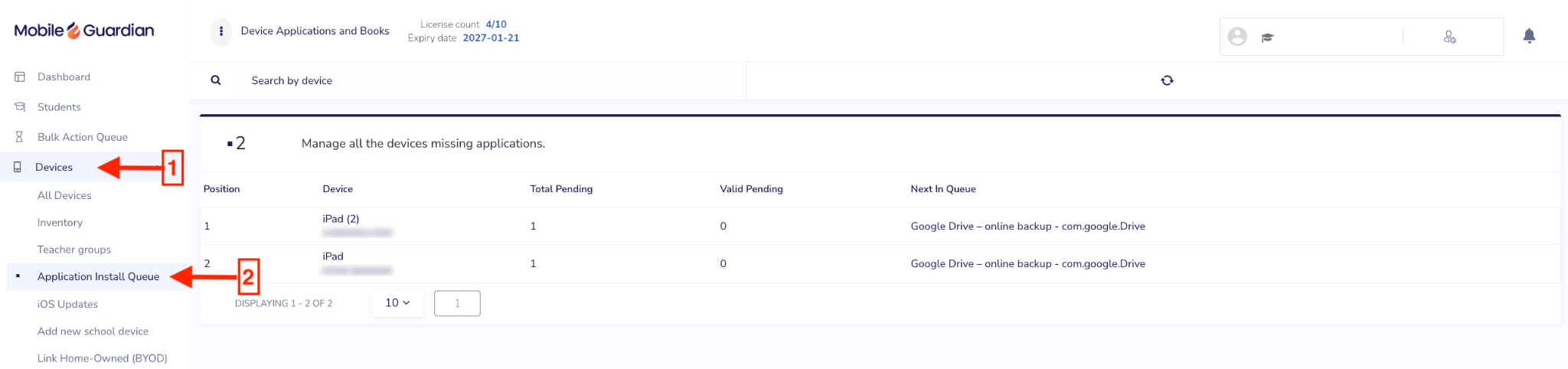Open iOS Updates page
Screen dimensions: 1568x369
coord(67,304)
